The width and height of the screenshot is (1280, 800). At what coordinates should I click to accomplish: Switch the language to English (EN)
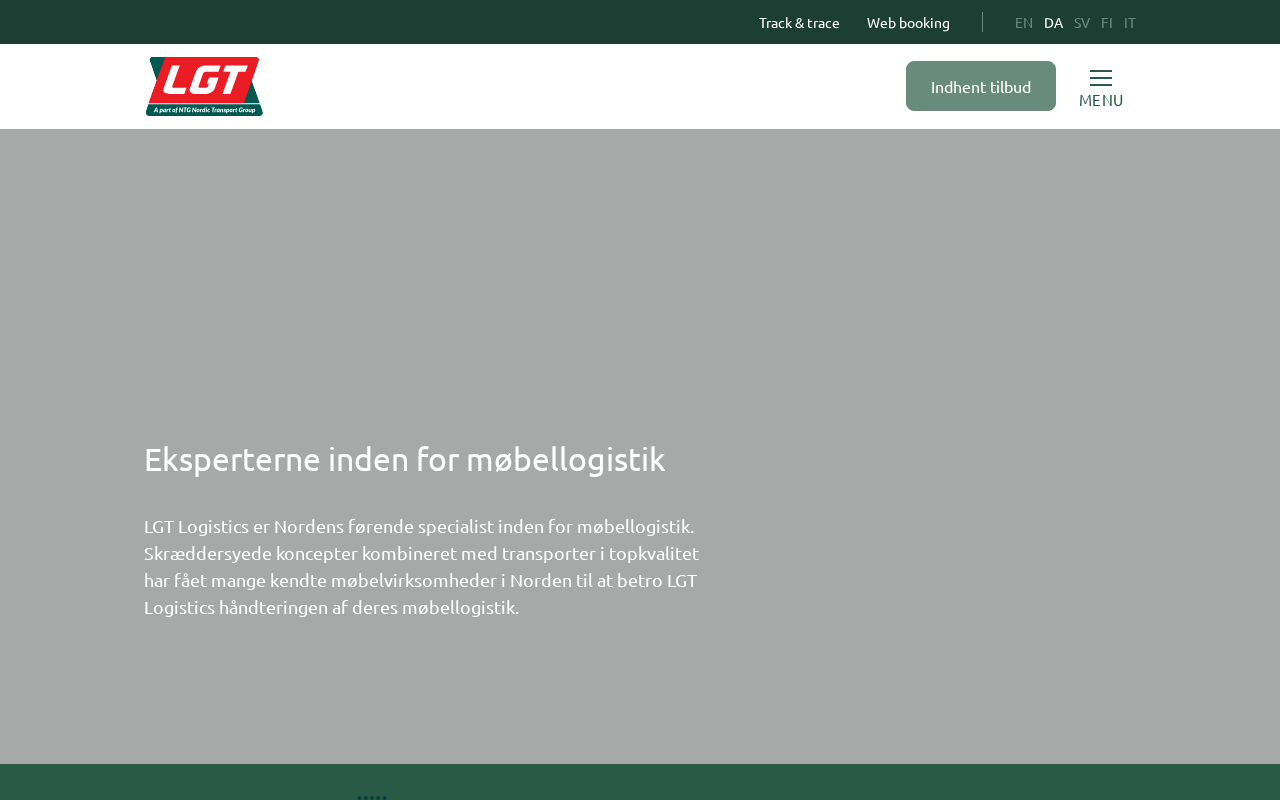[1023, 22]
